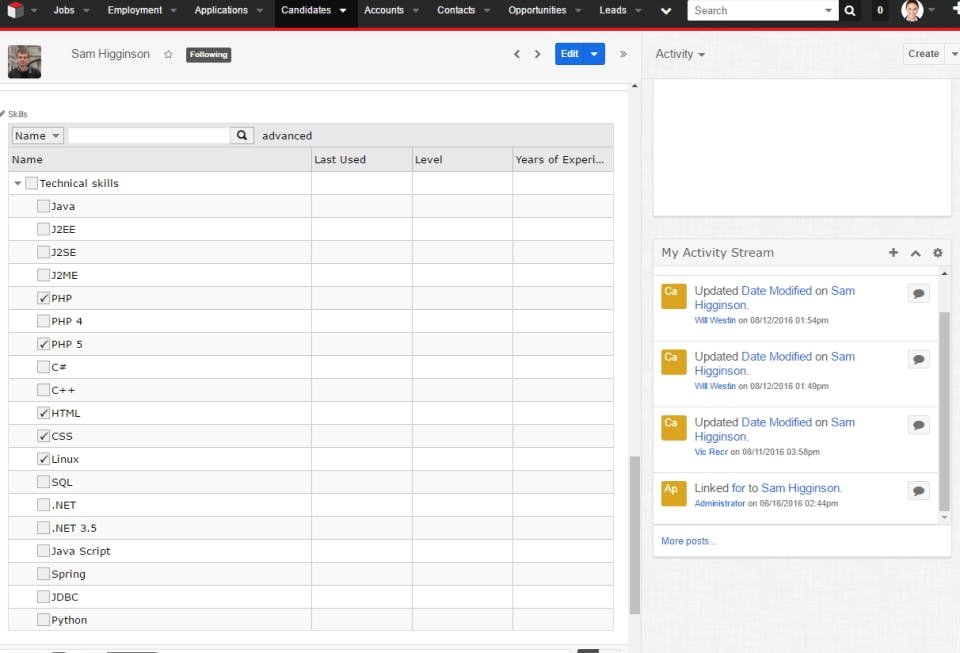Click the user avatar in the top bar
The width and height of the screenshot is (960, 653).
click(912, 10)
